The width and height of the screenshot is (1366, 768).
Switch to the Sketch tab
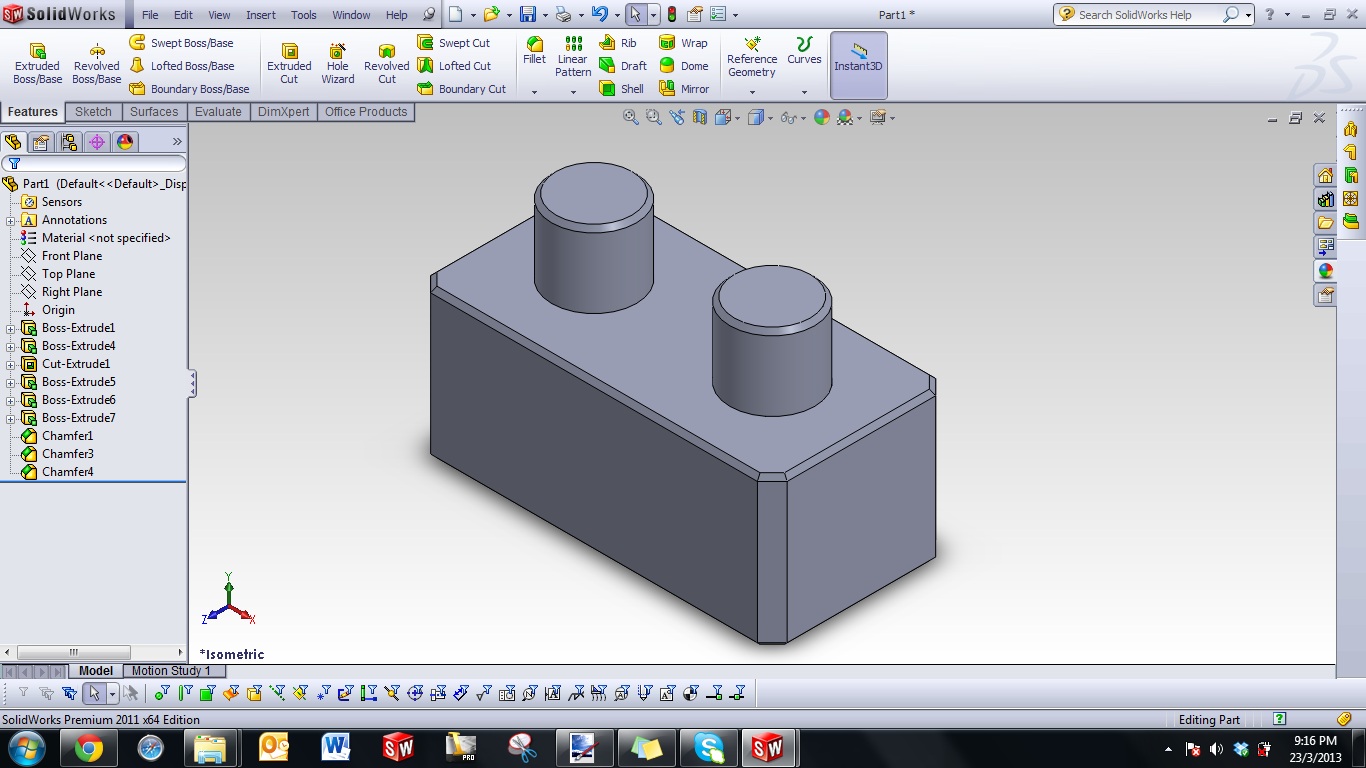tap(93, 112)
